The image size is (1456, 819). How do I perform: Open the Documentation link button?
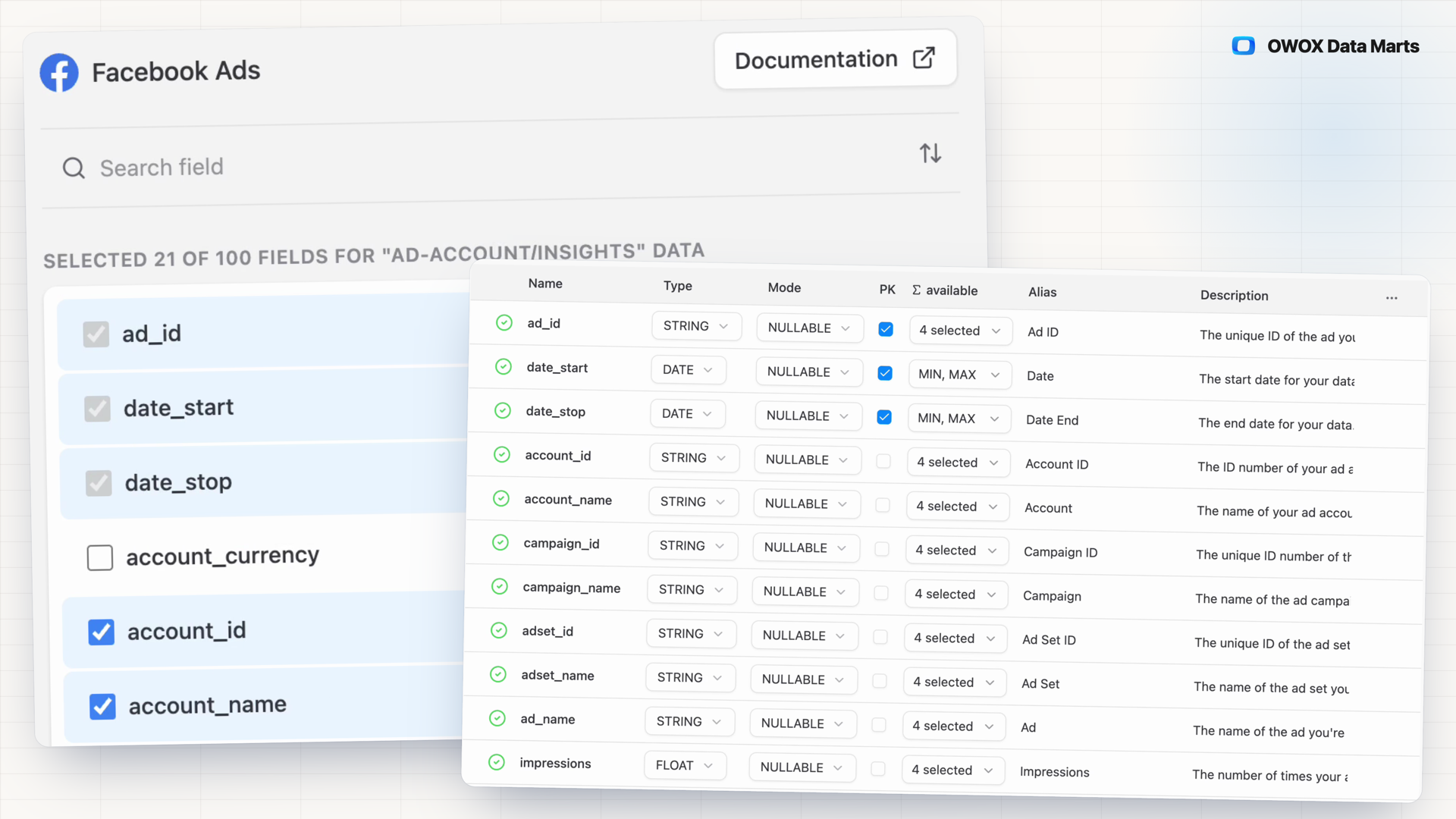tap(836, 59)
